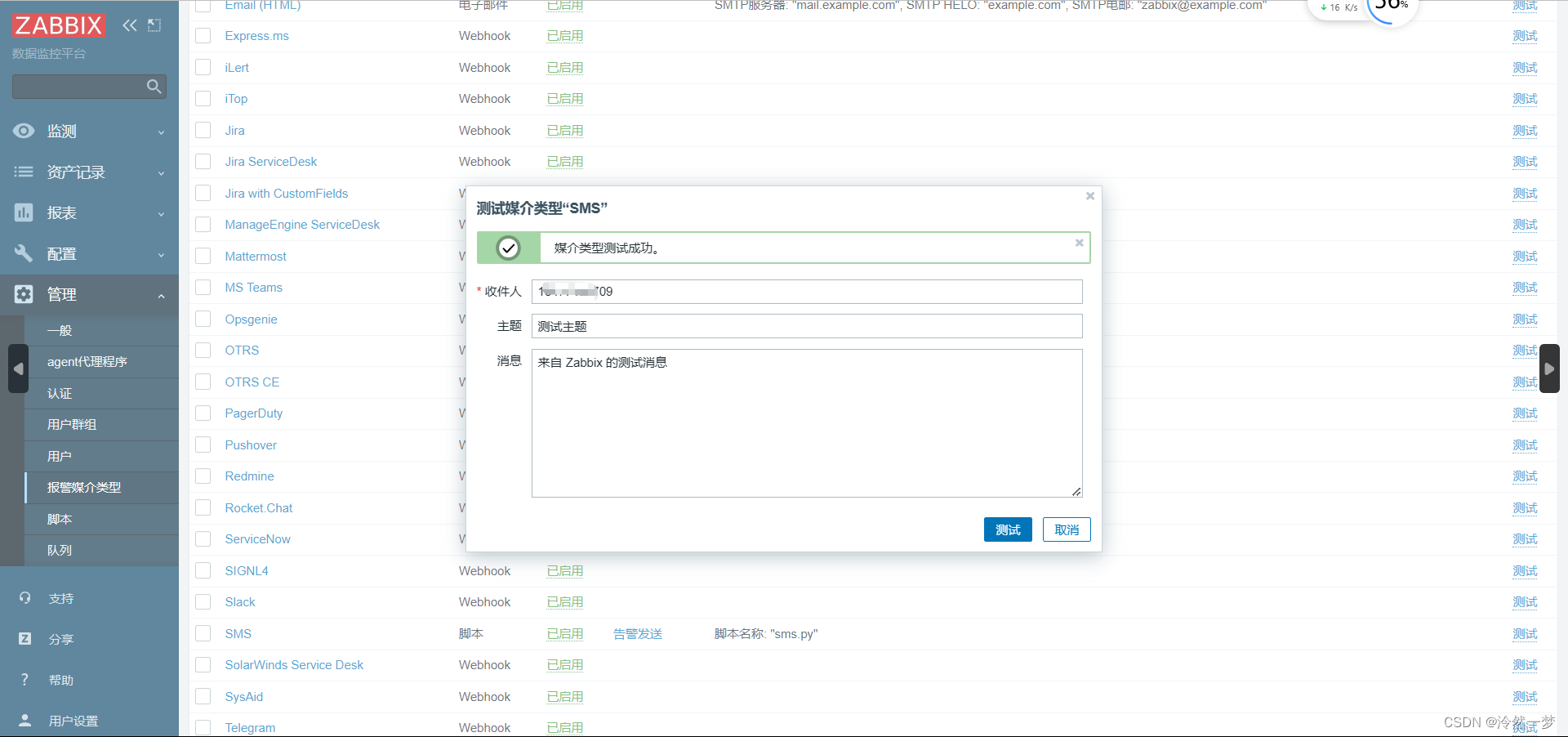
Task: Open the Jira ServiceDesk media type
Action: tap(271, 162)
